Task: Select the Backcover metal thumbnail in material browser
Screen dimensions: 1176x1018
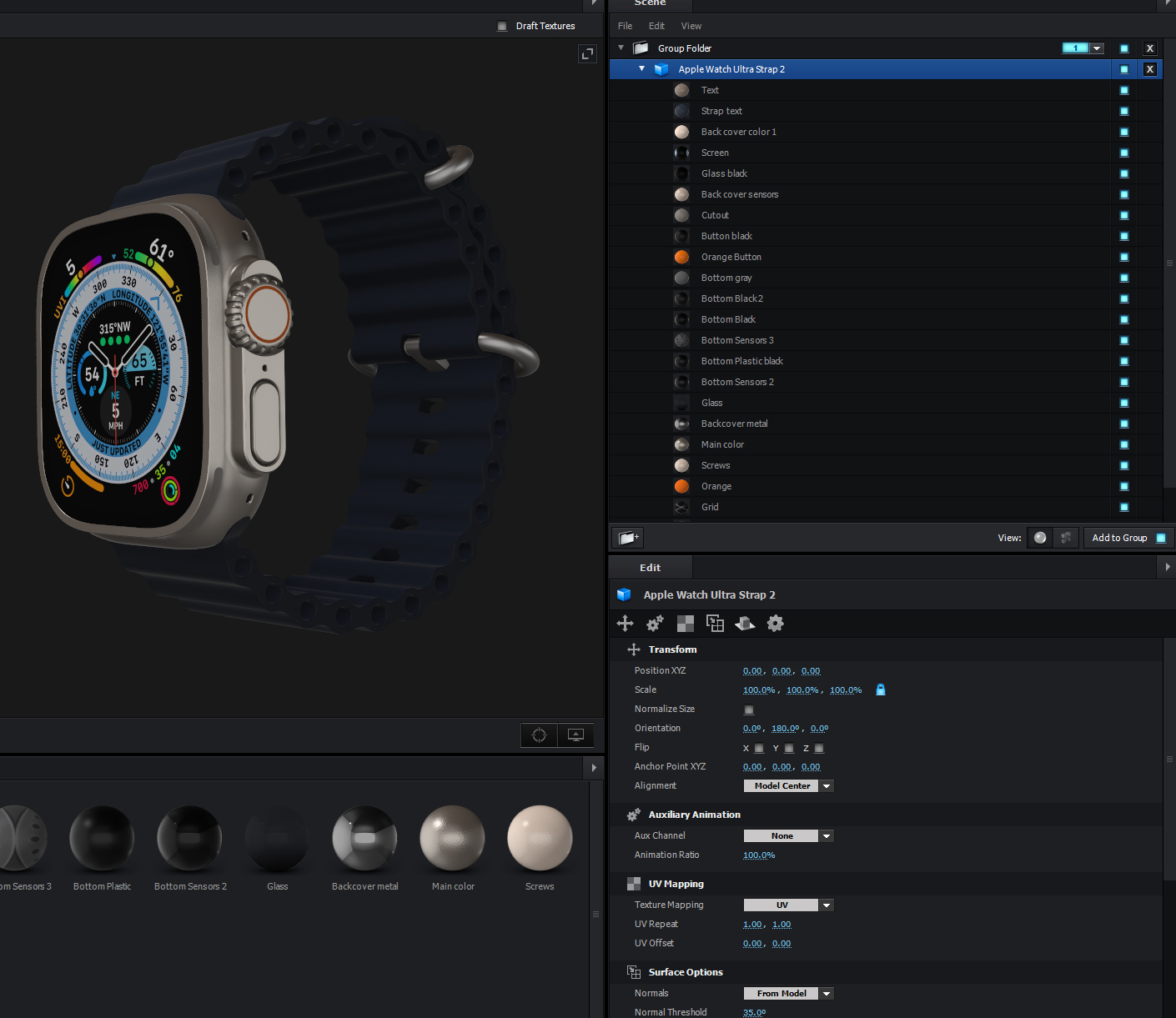Action: click(364, 839)
